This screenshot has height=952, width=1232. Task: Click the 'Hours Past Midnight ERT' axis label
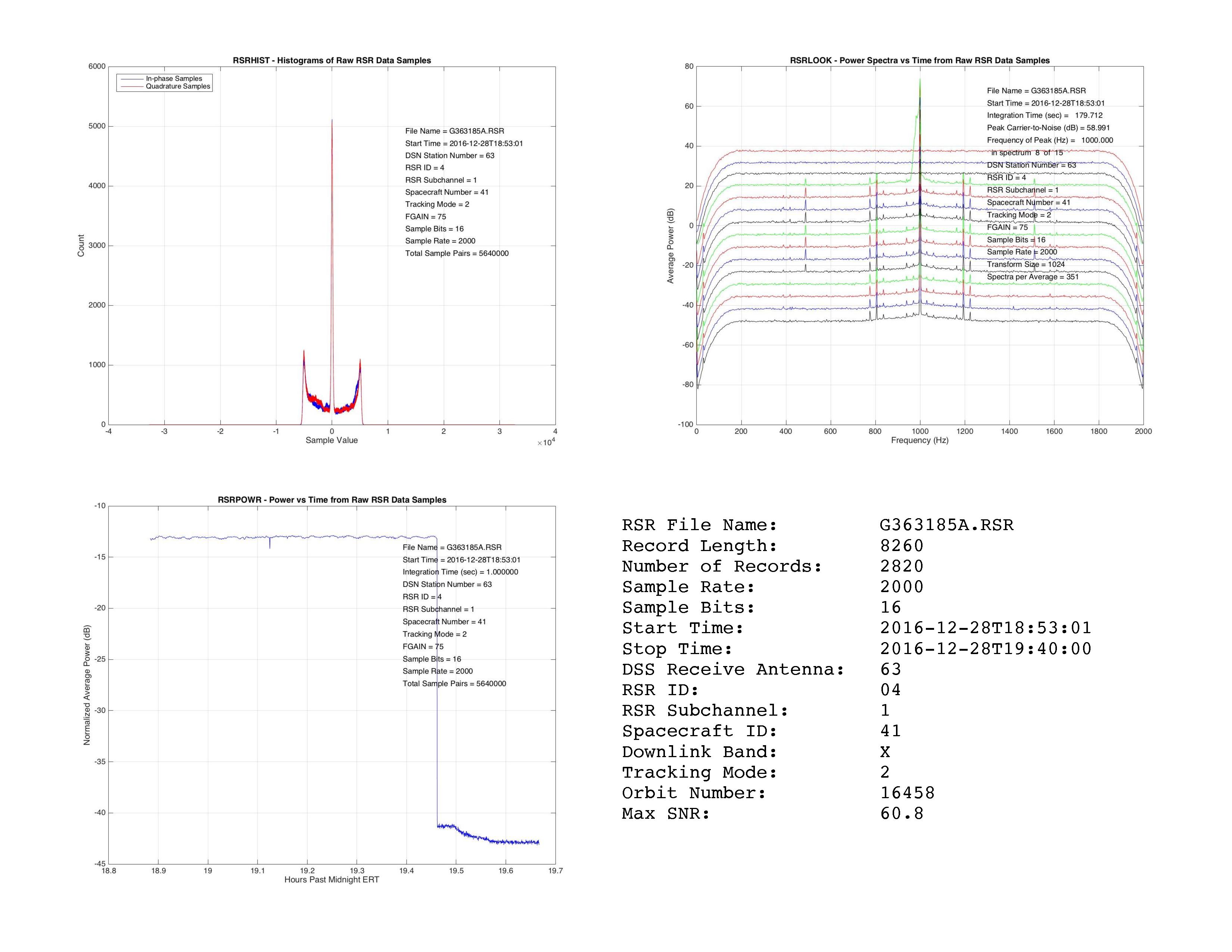click(332, 880)
